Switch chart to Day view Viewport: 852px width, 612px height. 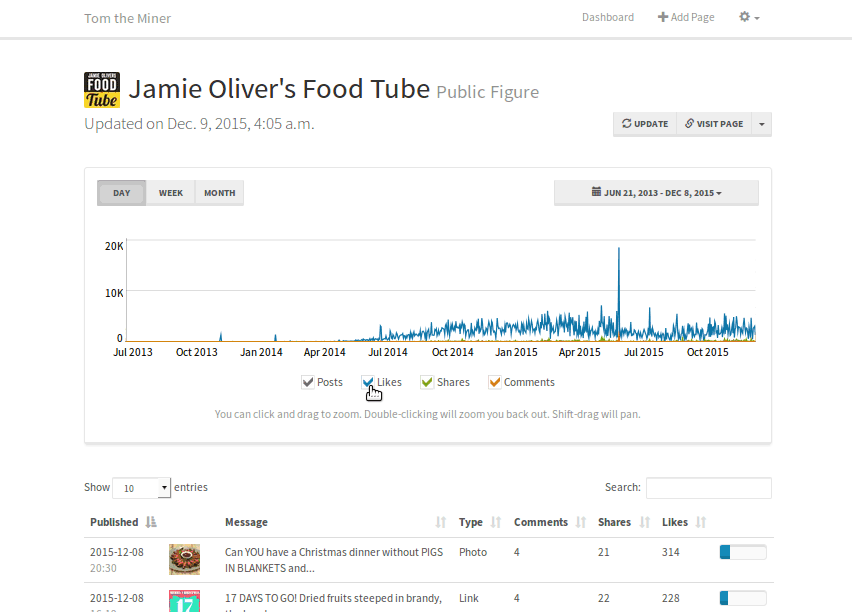(122, 193)
